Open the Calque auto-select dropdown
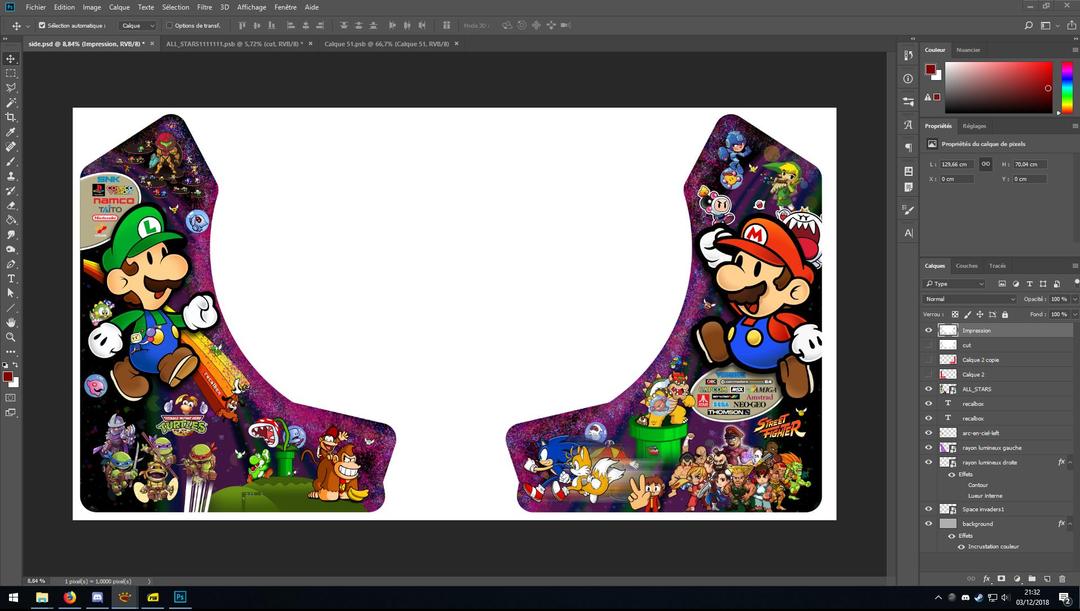 point(138,25)
